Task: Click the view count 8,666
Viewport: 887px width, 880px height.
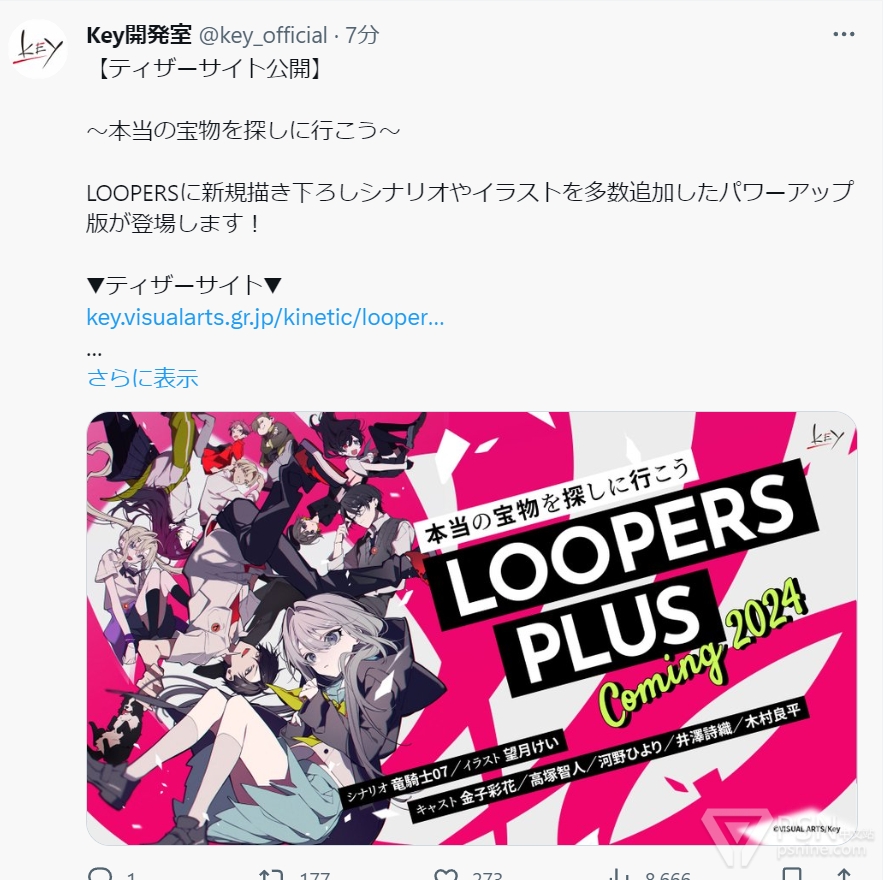Action: click(x=668, y=875)
